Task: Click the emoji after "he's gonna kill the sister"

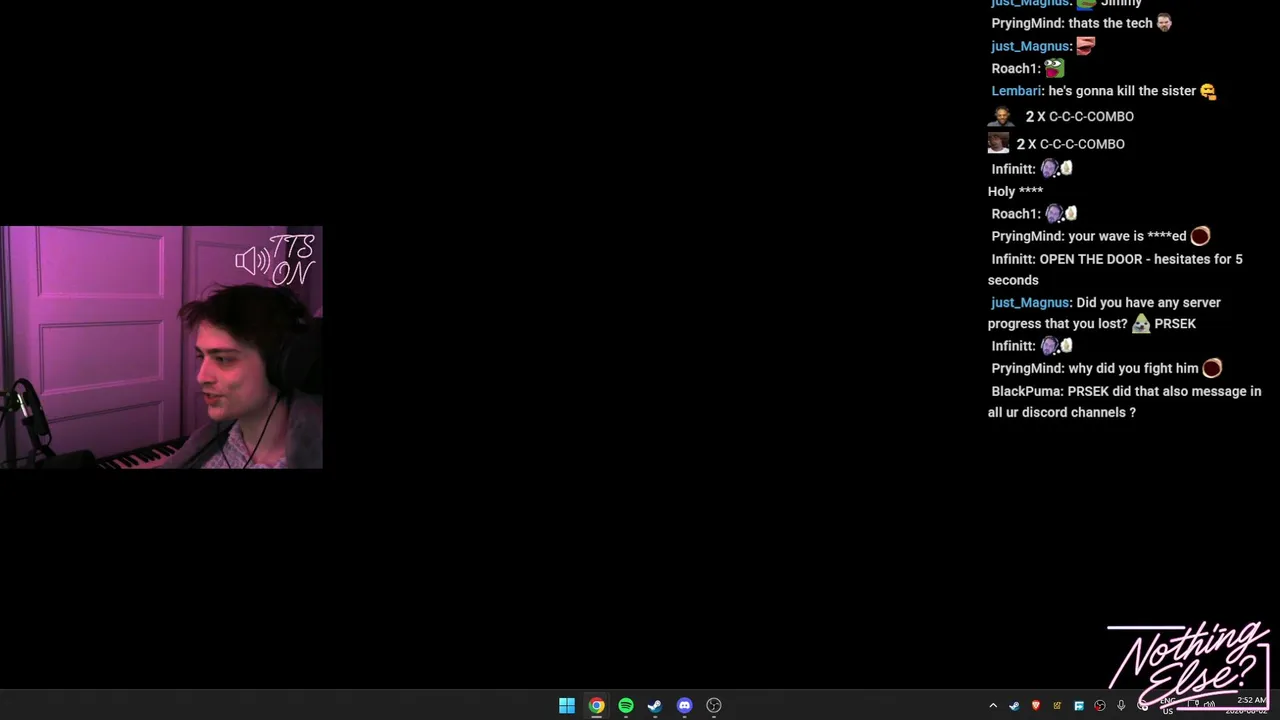Action: tap(1208, 91)
